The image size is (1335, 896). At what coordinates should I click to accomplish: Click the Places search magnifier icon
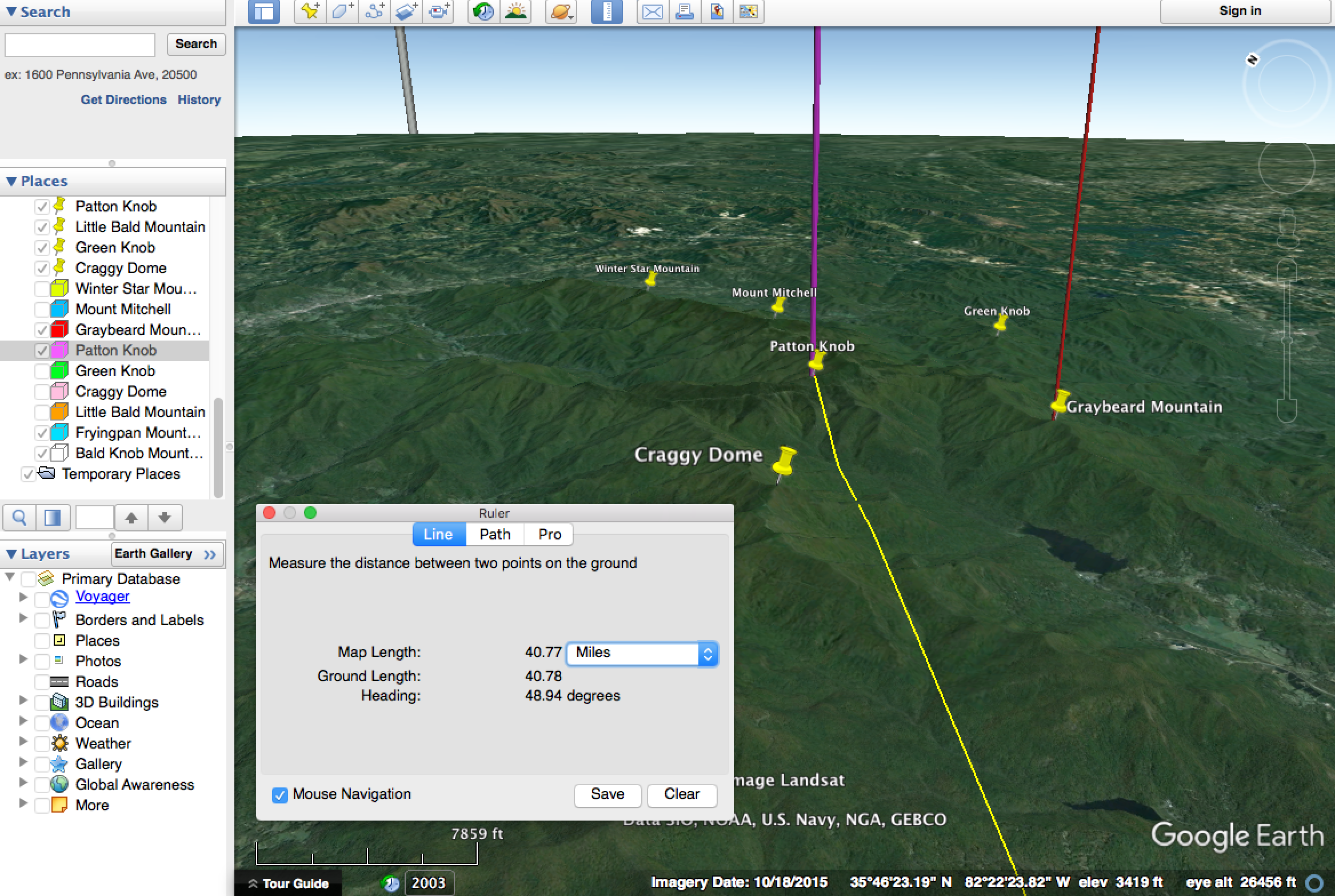tap(19, 518)
